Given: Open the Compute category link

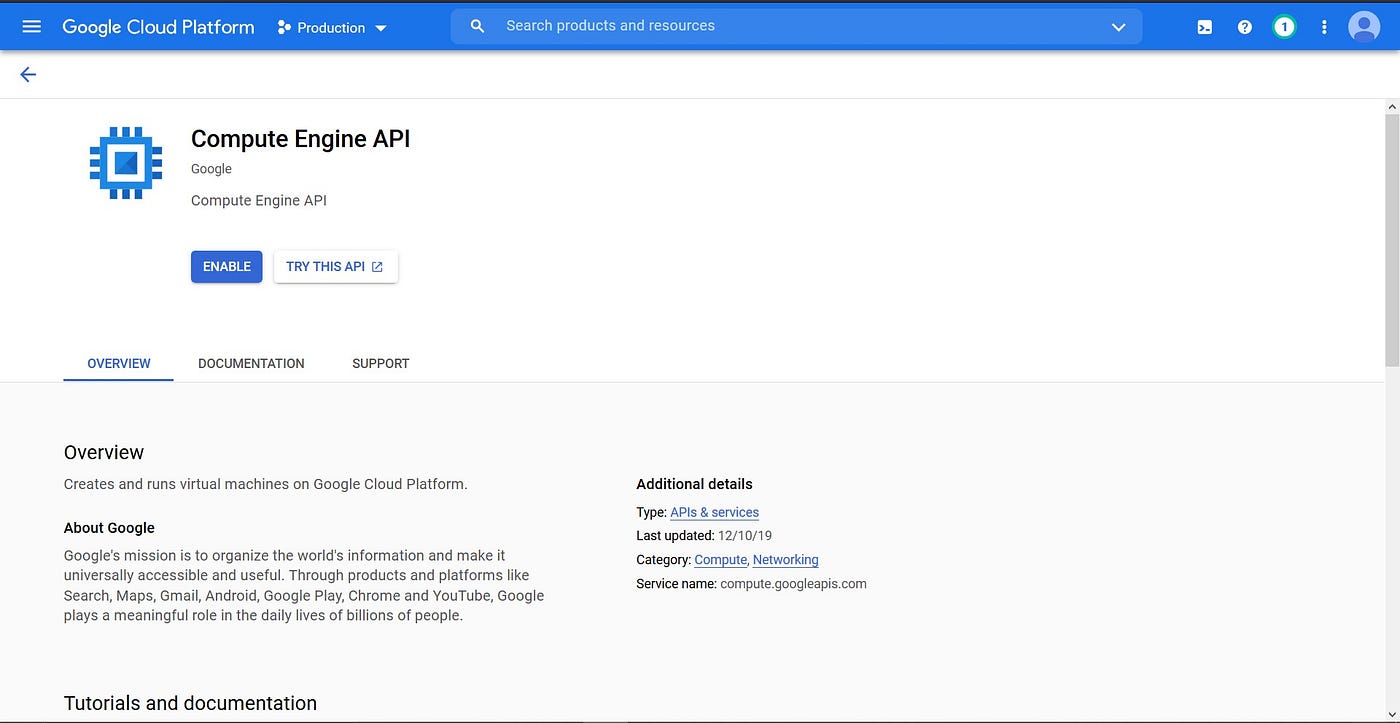Looking at the screenshot, I should click(720, 560).
